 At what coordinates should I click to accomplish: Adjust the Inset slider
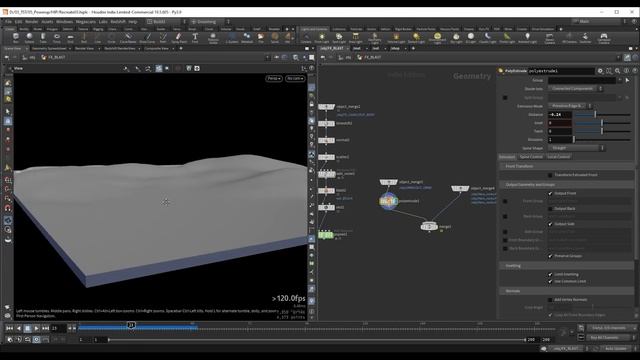tap(602, 123)
